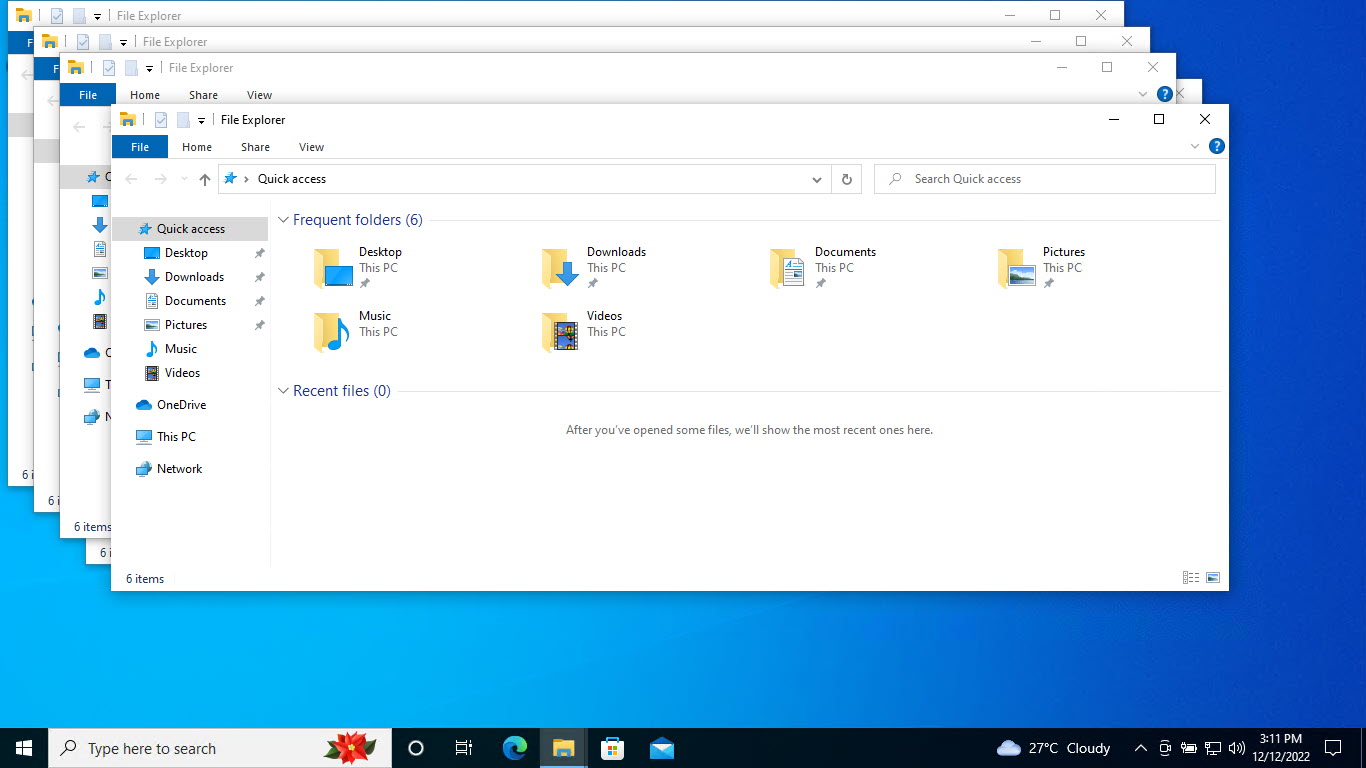Open Microsoft Store from the taskbar
This screenshot has width=1366, height=768.
pyautogui.click(x=612, y=747)
